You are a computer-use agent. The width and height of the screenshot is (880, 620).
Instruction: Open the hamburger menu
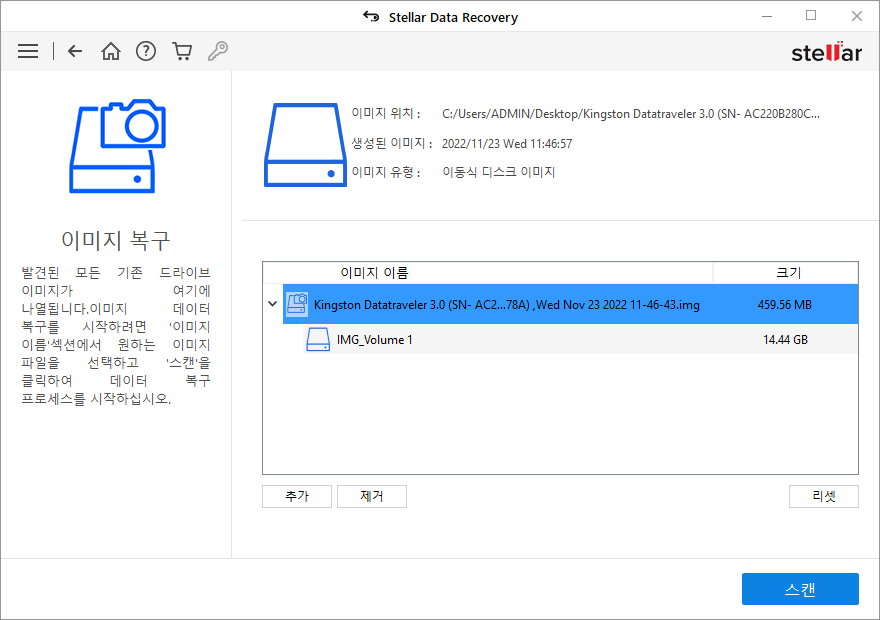point(28,51)
